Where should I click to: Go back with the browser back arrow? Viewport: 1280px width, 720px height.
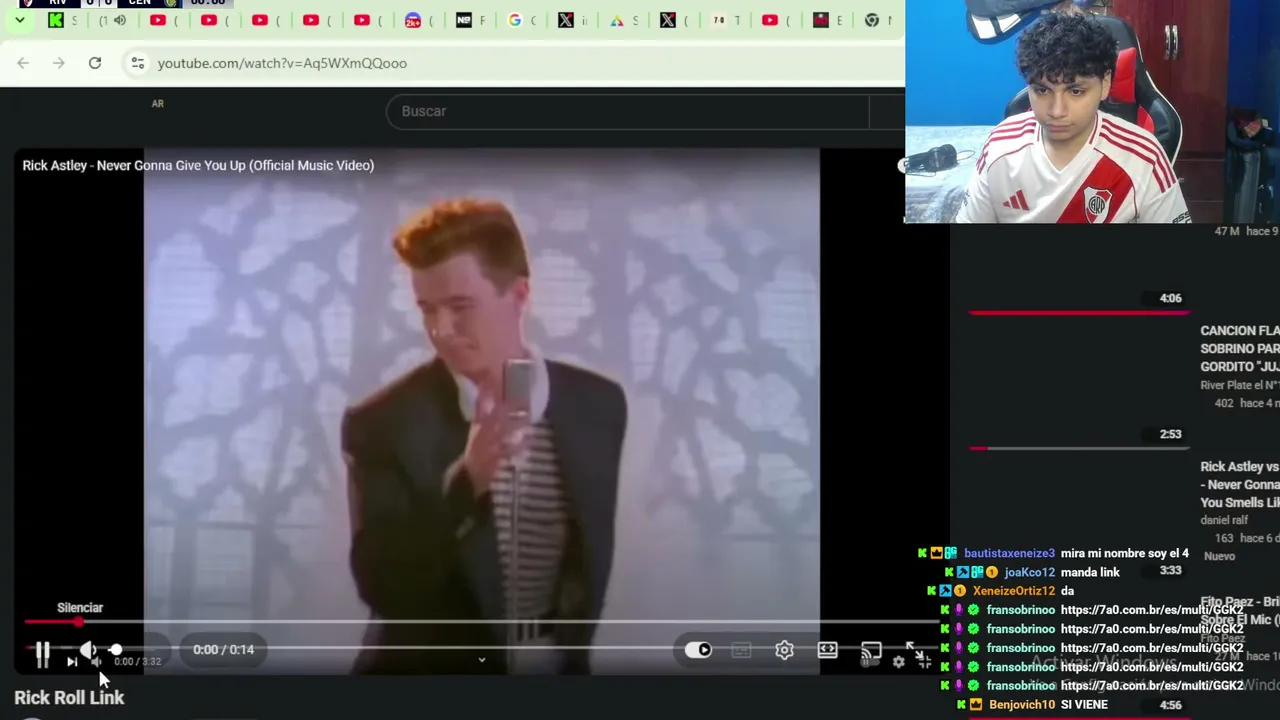23,63
